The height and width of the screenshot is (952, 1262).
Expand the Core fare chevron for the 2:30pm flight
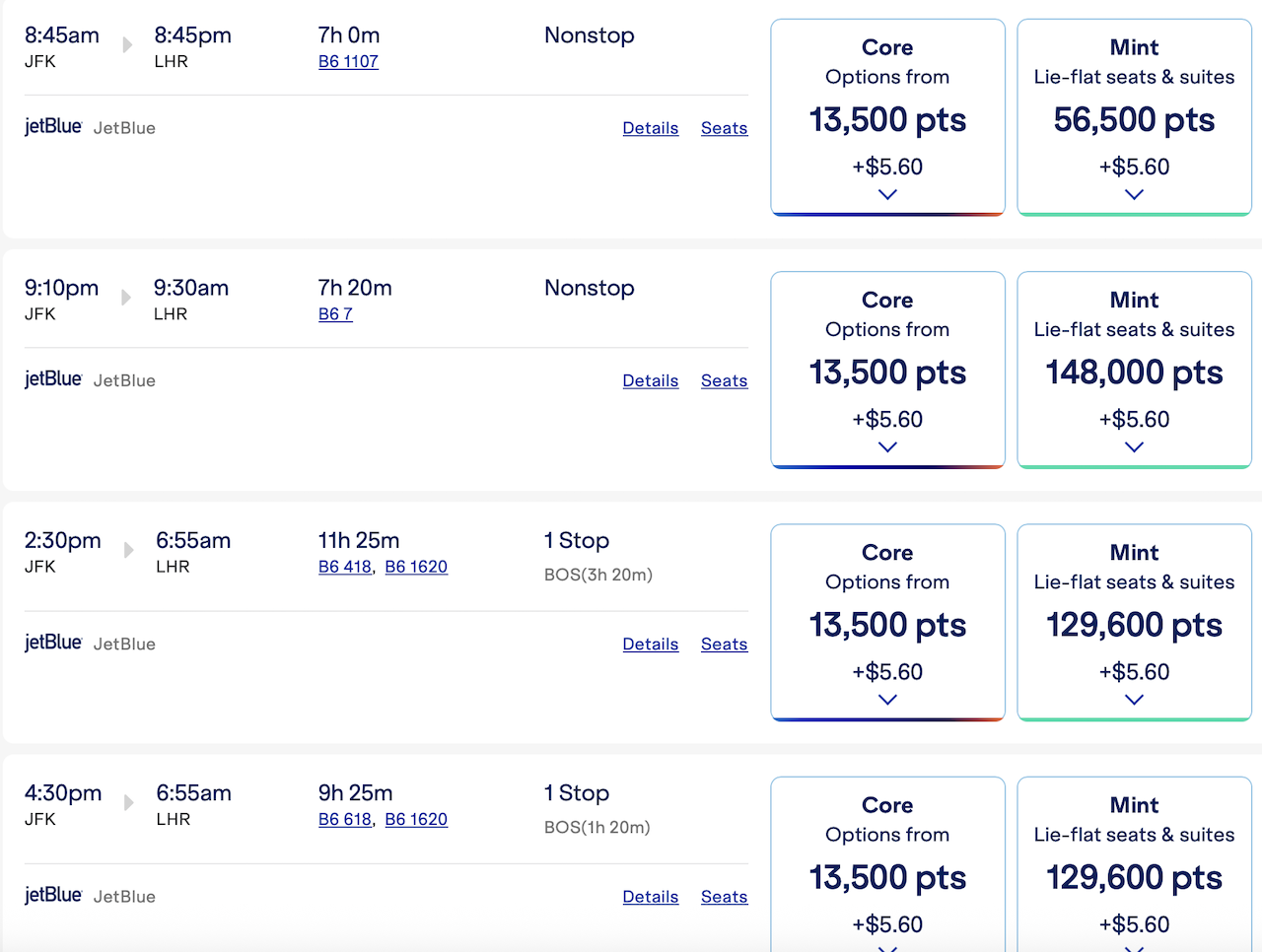point(887,700)
